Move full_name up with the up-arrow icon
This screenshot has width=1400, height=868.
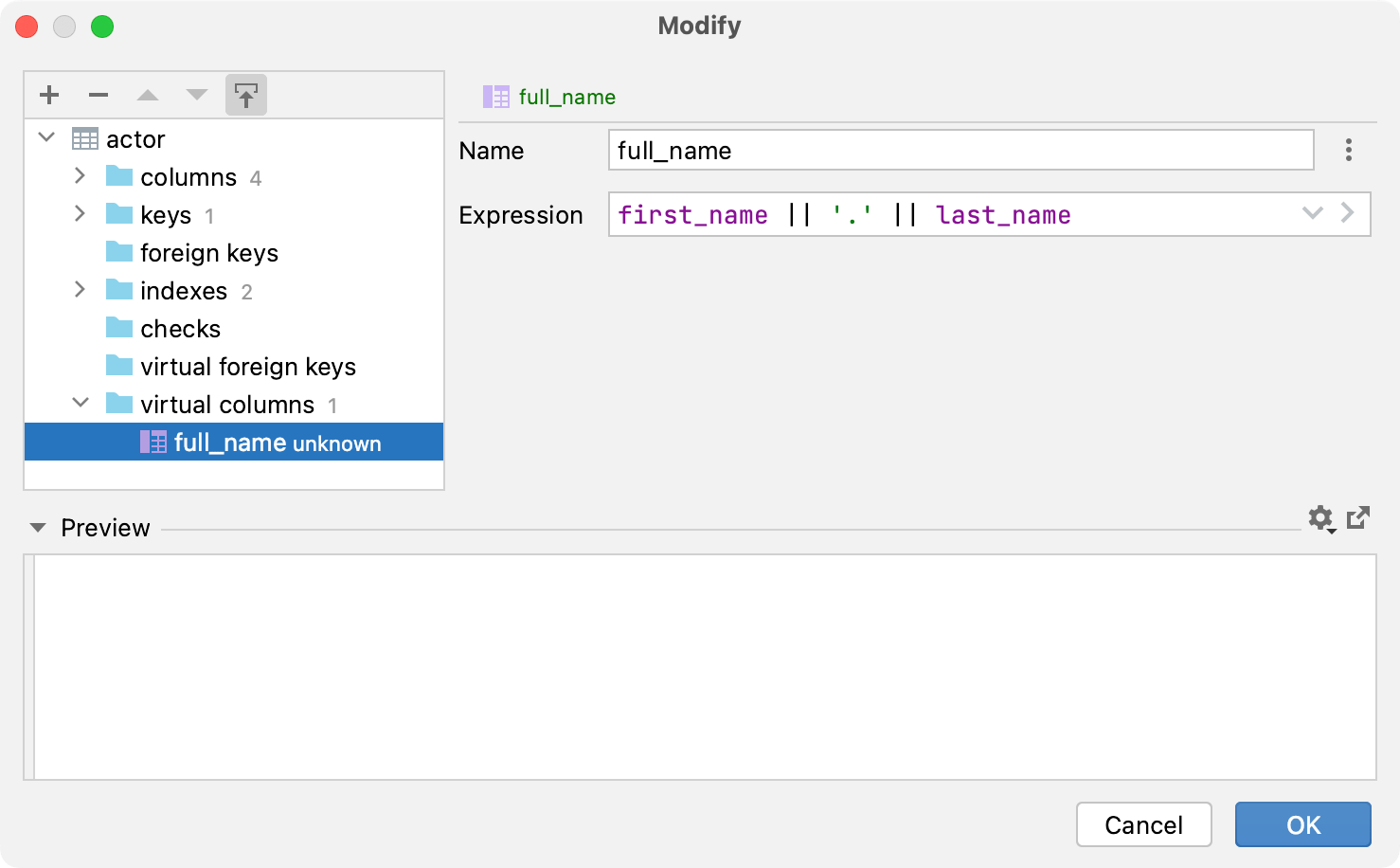[x=147, y=95]
